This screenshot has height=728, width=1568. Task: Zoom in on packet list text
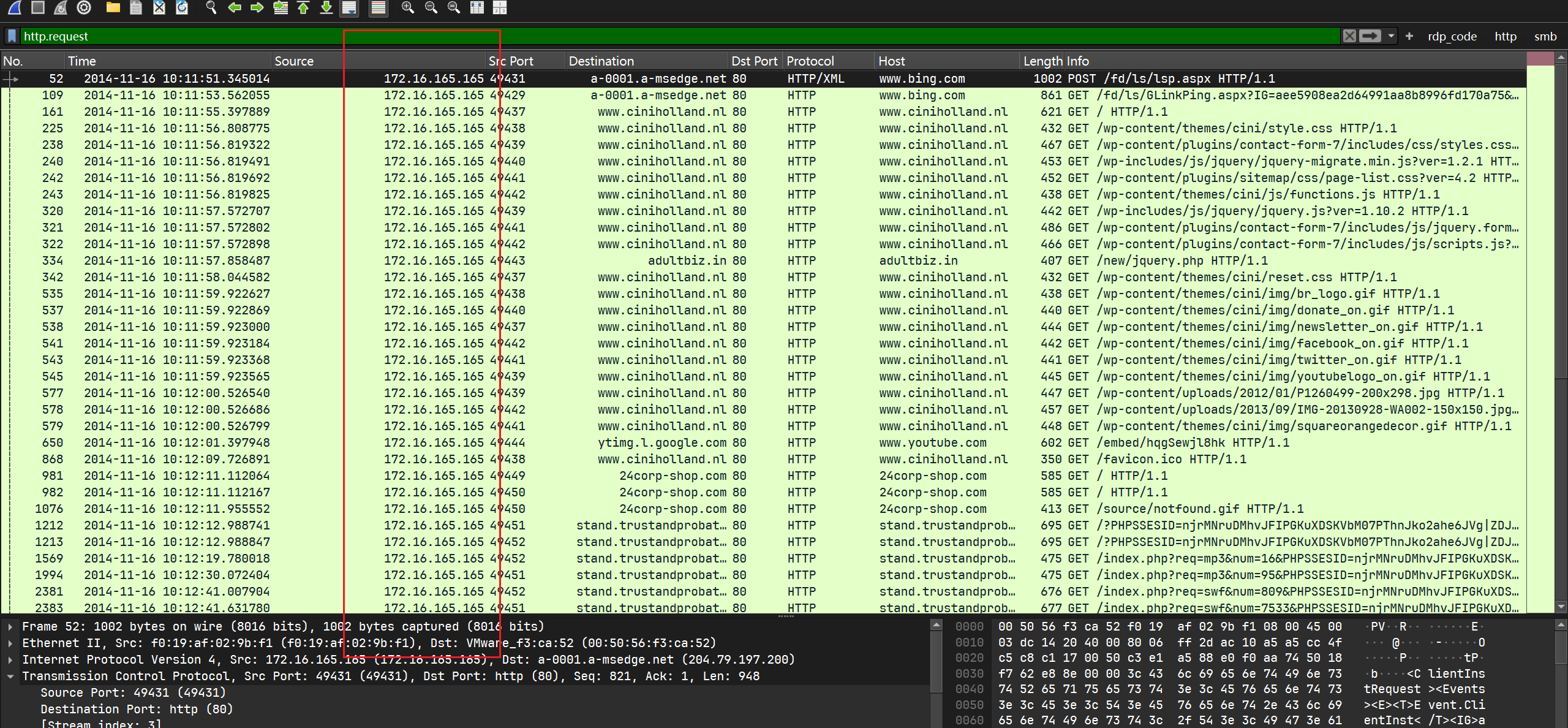[x=407, y=7]
